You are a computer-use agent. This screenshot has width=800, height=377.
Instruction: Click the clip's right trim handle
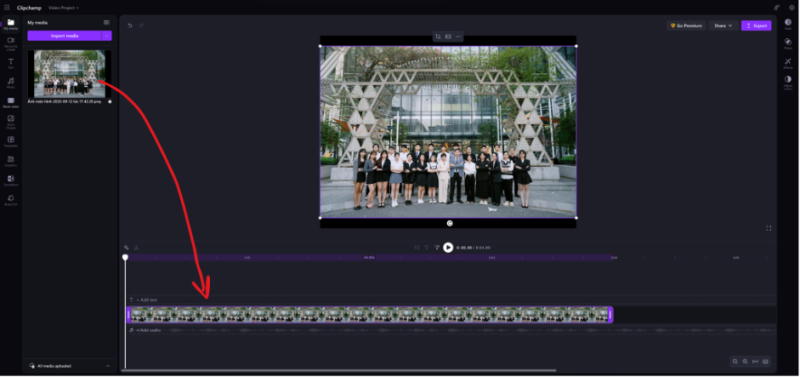pyautogui.click(x=610, y=315)
